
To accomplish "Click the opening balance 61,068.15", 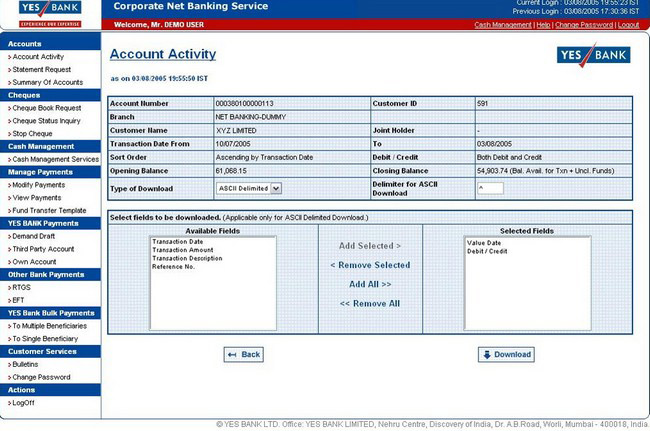I will [231, 171].
